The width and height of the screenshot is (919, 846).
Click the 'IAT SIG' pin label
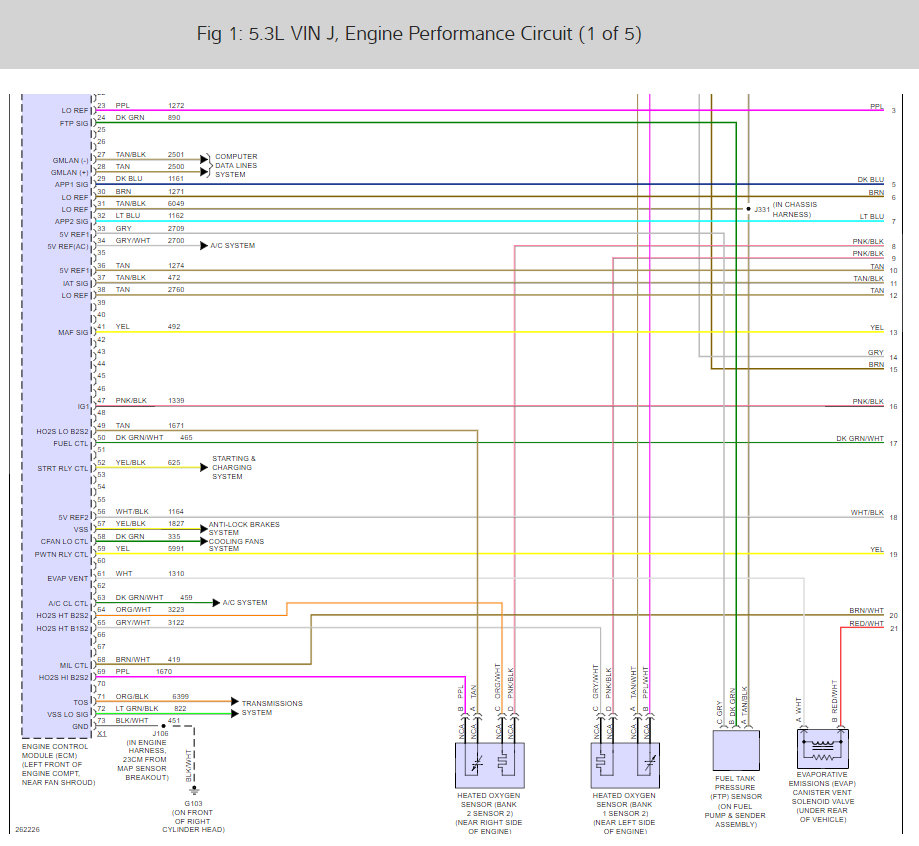(76, 283)
